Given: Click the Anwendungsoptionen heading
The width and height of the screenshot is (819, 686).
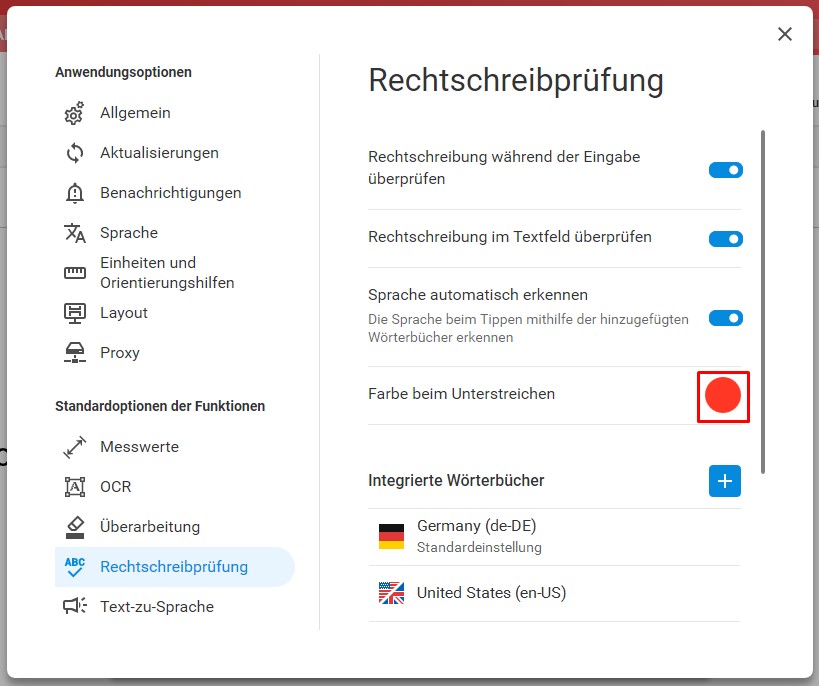Looking at the screenshot, I should click(123, 72).
